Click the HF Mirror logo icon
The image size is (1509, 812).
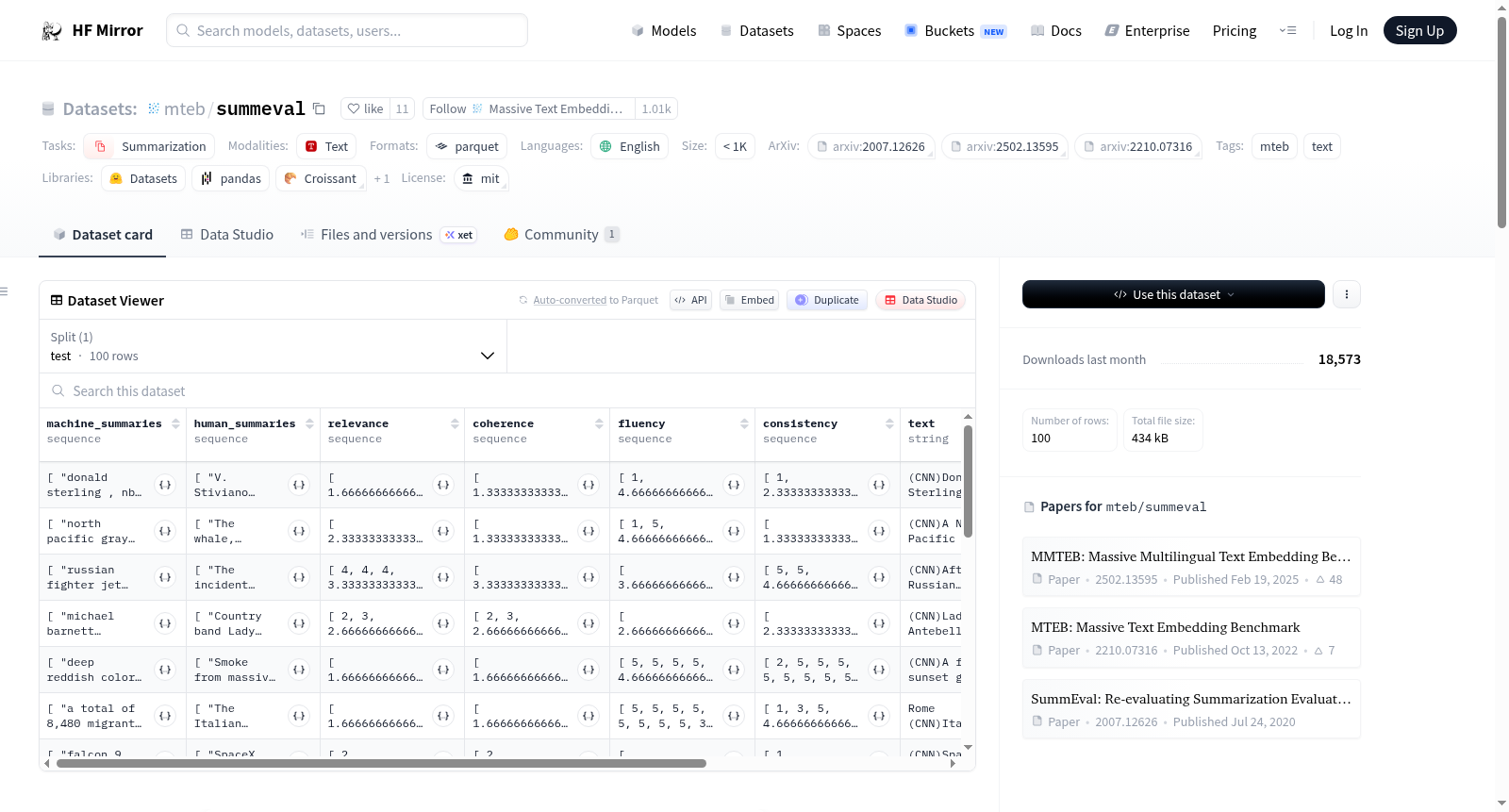52,31
